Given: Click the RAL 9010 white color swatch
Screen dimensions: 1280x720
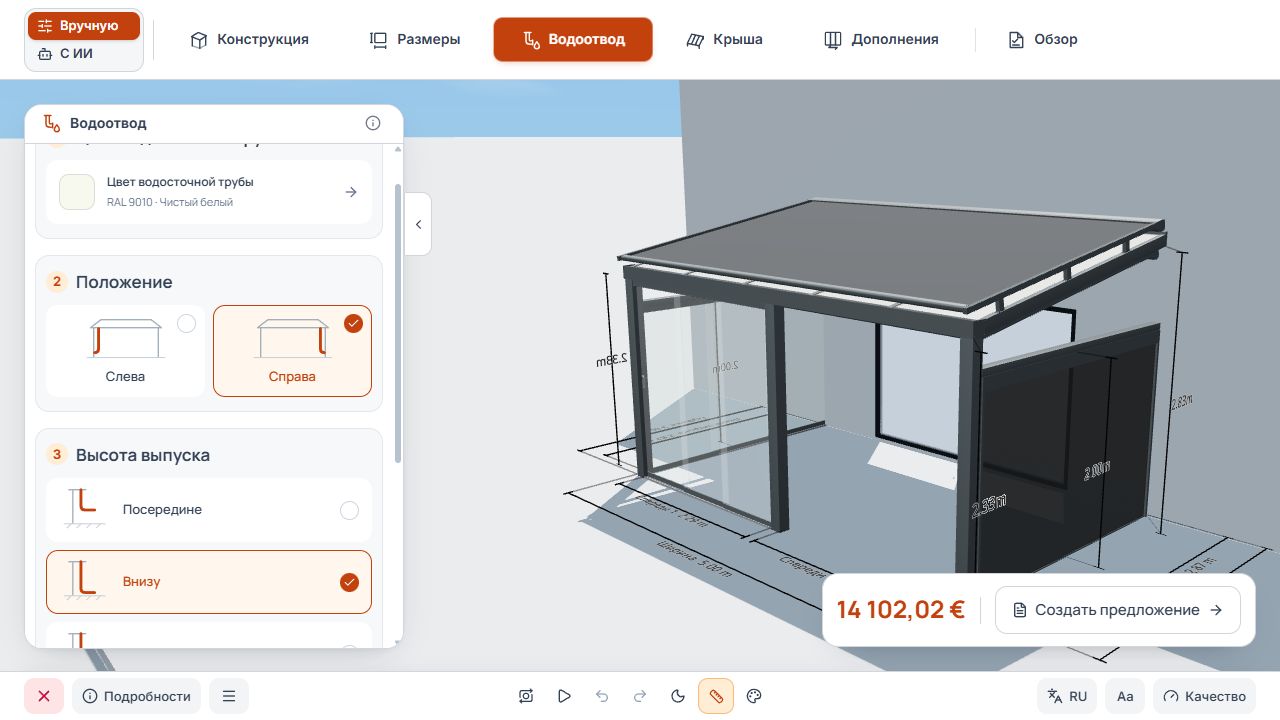Looking at the screenshot, I should tap(77, 192).
